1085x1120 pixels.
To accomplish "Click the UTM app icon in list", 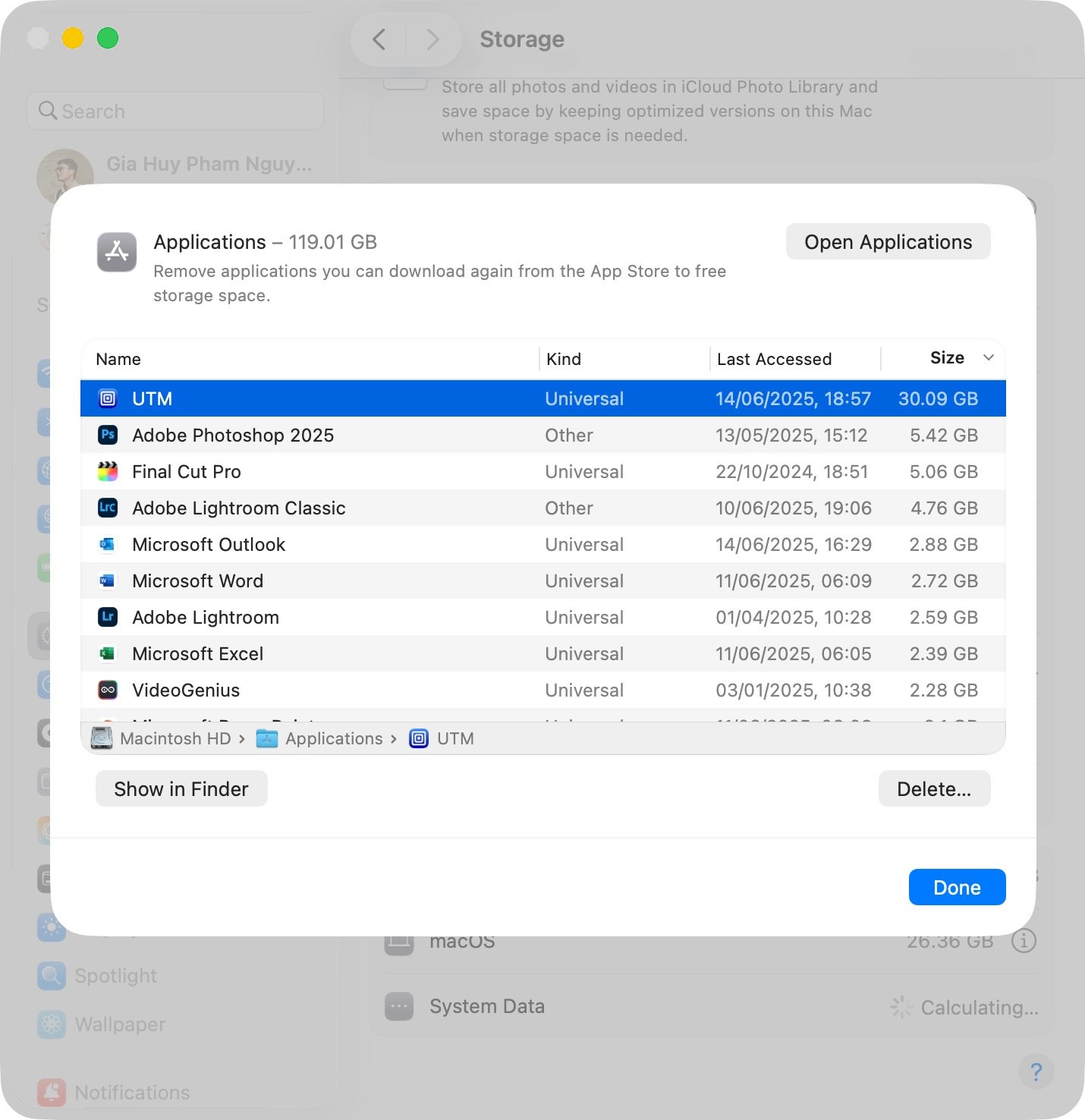I will (108, 398).
